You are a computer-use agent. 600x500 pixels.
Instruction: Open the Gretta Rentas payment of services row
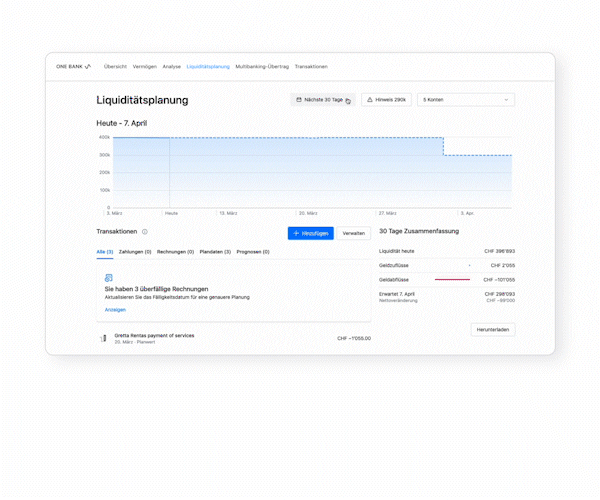point(234,338)
